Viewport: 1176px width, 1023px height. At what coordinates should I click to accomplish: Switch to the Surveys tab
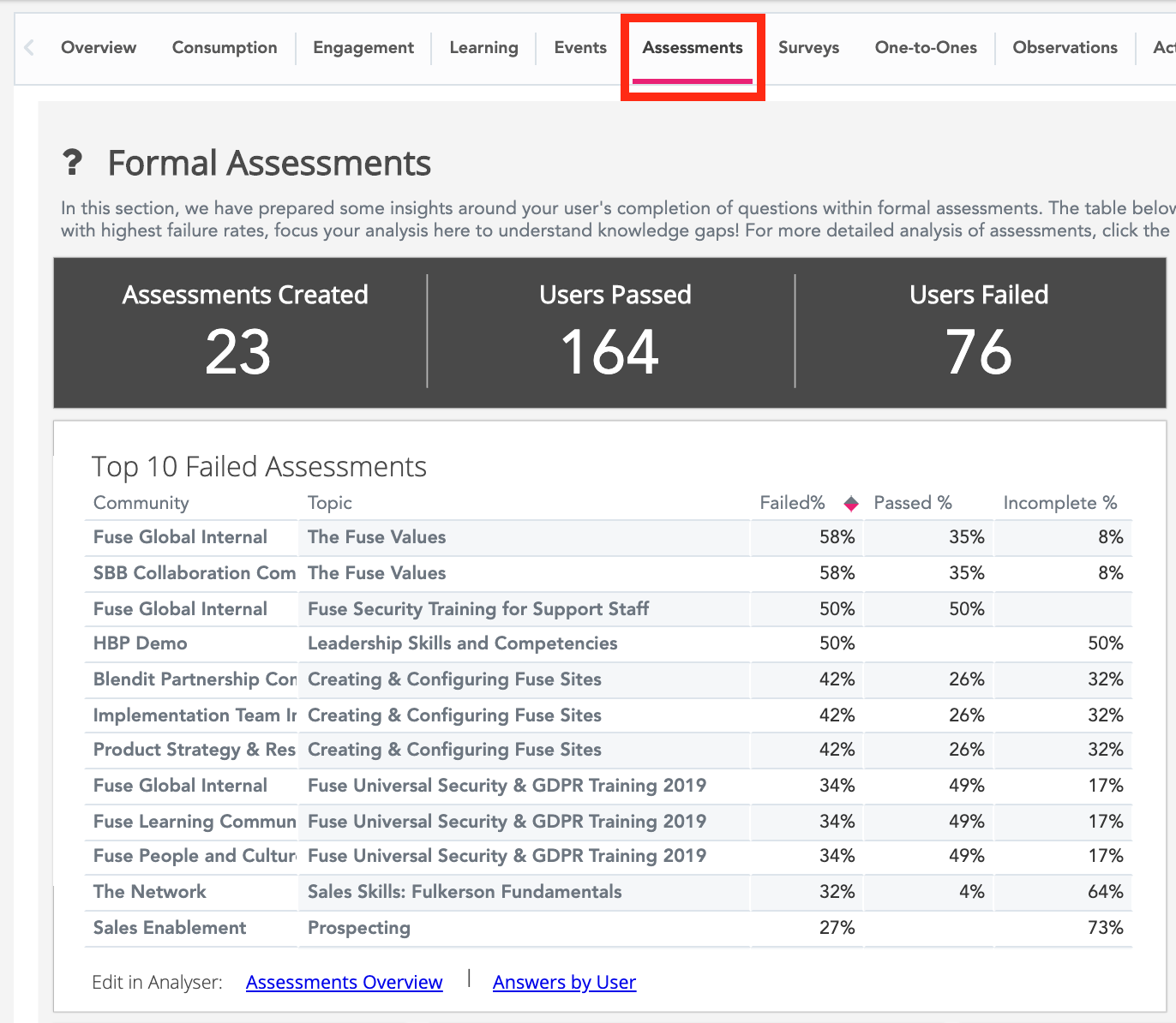click(808, 48)
